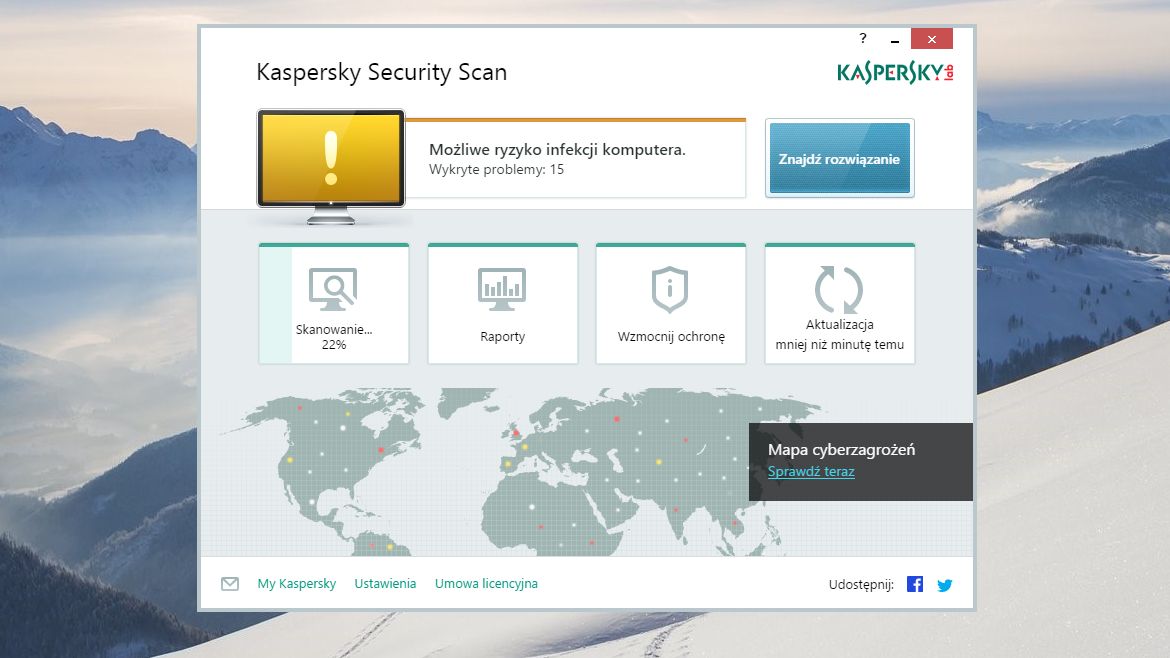Minimize the Kaspersky Security Scan window
Screen dimensions: 1170x658
pos(895,40)
